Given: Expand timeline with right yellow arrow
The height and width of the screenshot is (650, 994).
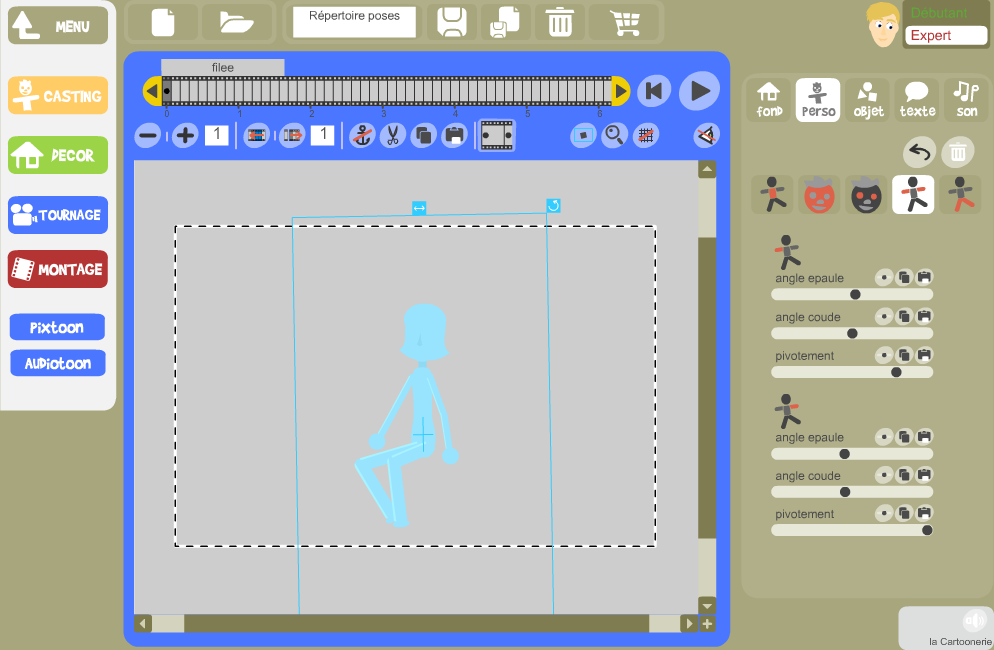Looking at the screenshot, I should coord(621,91).
